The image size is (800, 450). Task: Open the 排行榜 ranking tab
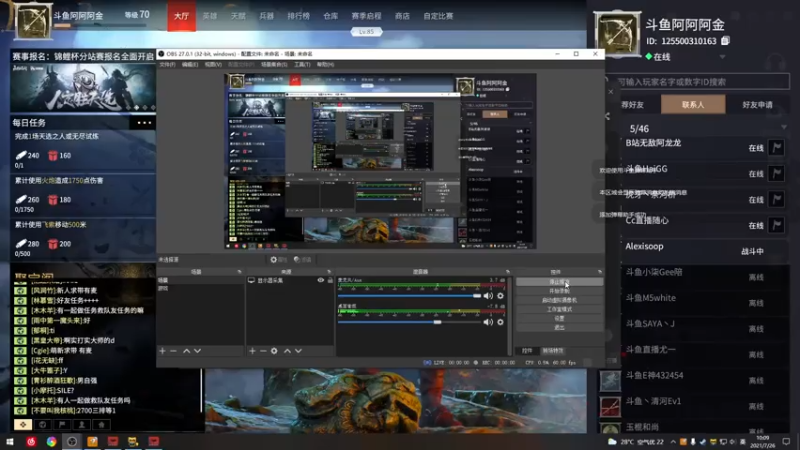(x=298, y=16)
